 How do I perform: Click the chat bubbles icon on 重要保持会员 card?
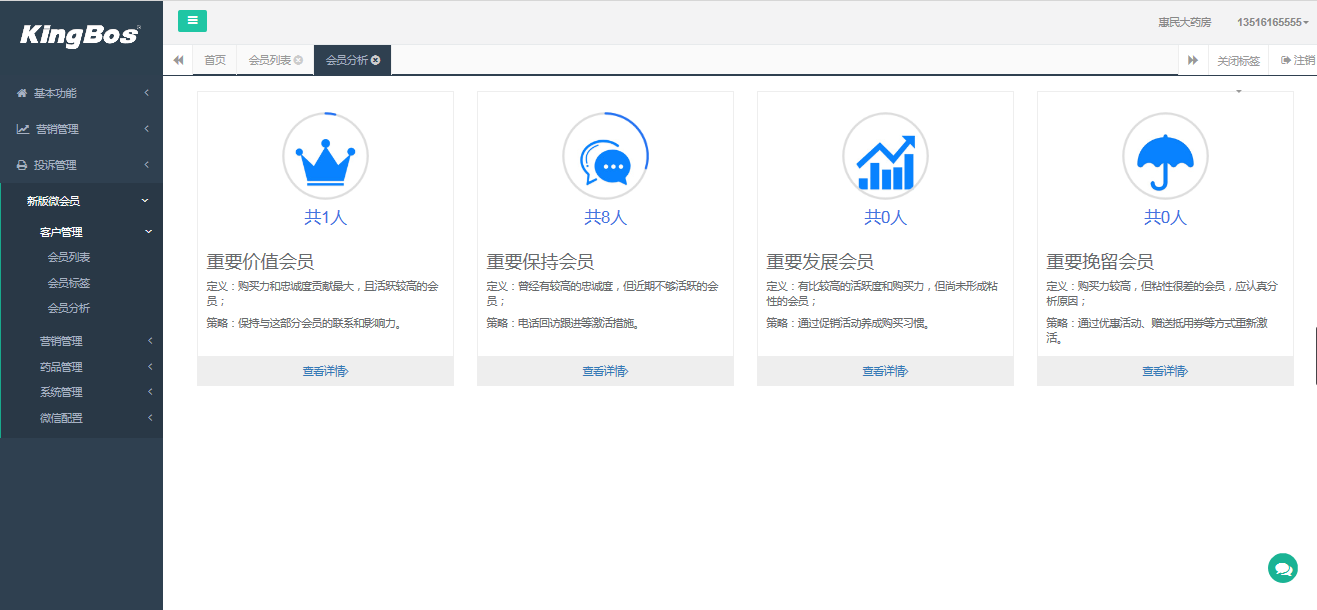click(x=605, y=156)
